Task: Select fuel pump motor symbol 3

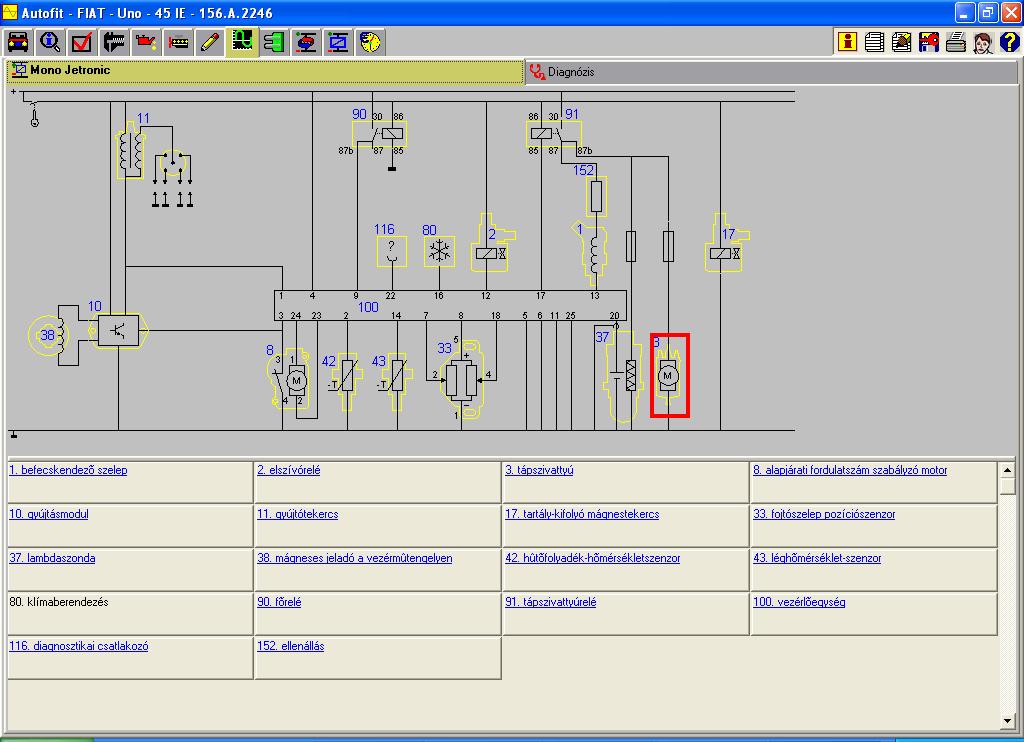Action: (x=669, y=376)
